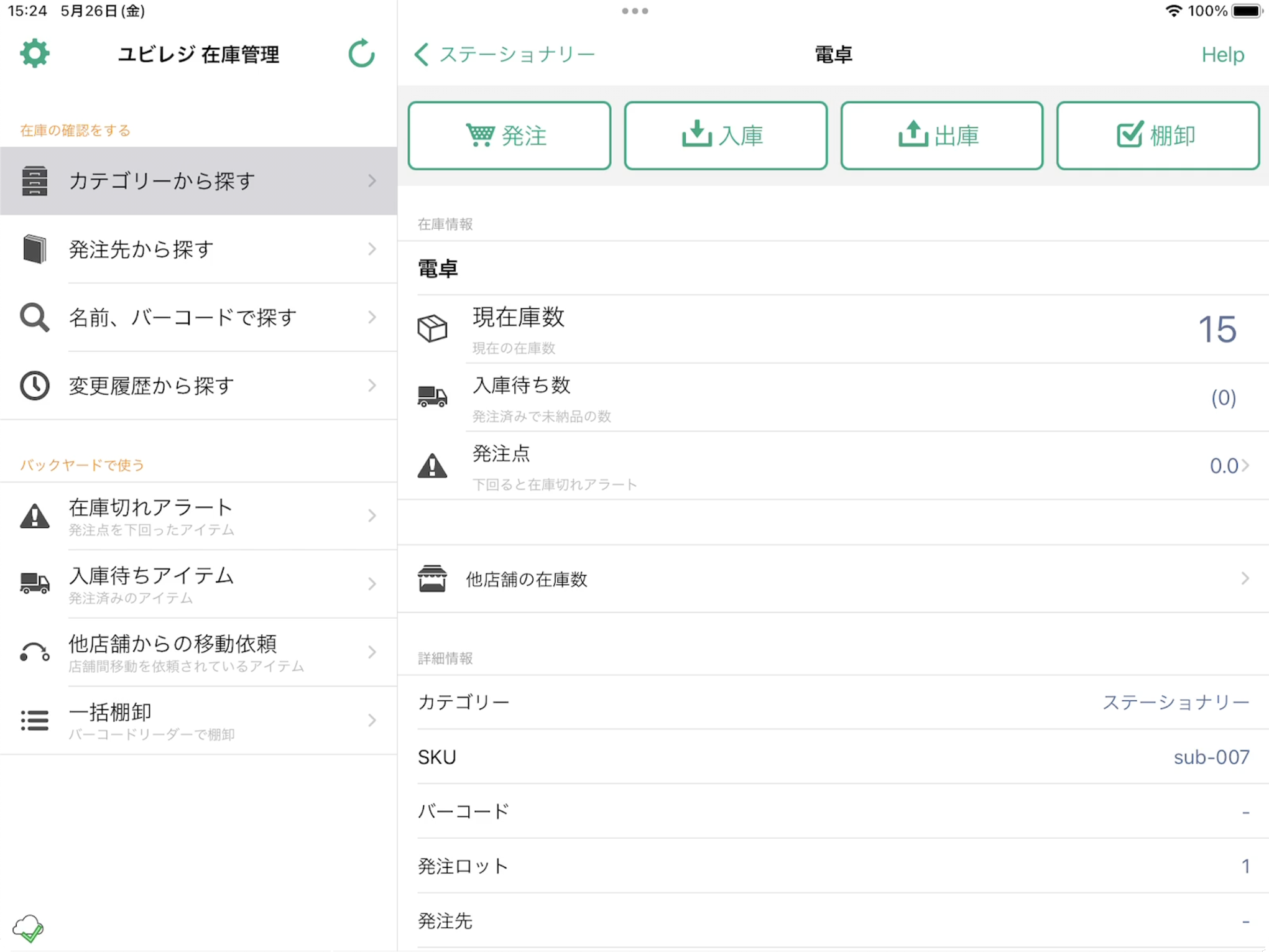Screen dimensions: 1269x952
Task: Open 他店舗からの移動依頼 label
Action: point(172,644)
